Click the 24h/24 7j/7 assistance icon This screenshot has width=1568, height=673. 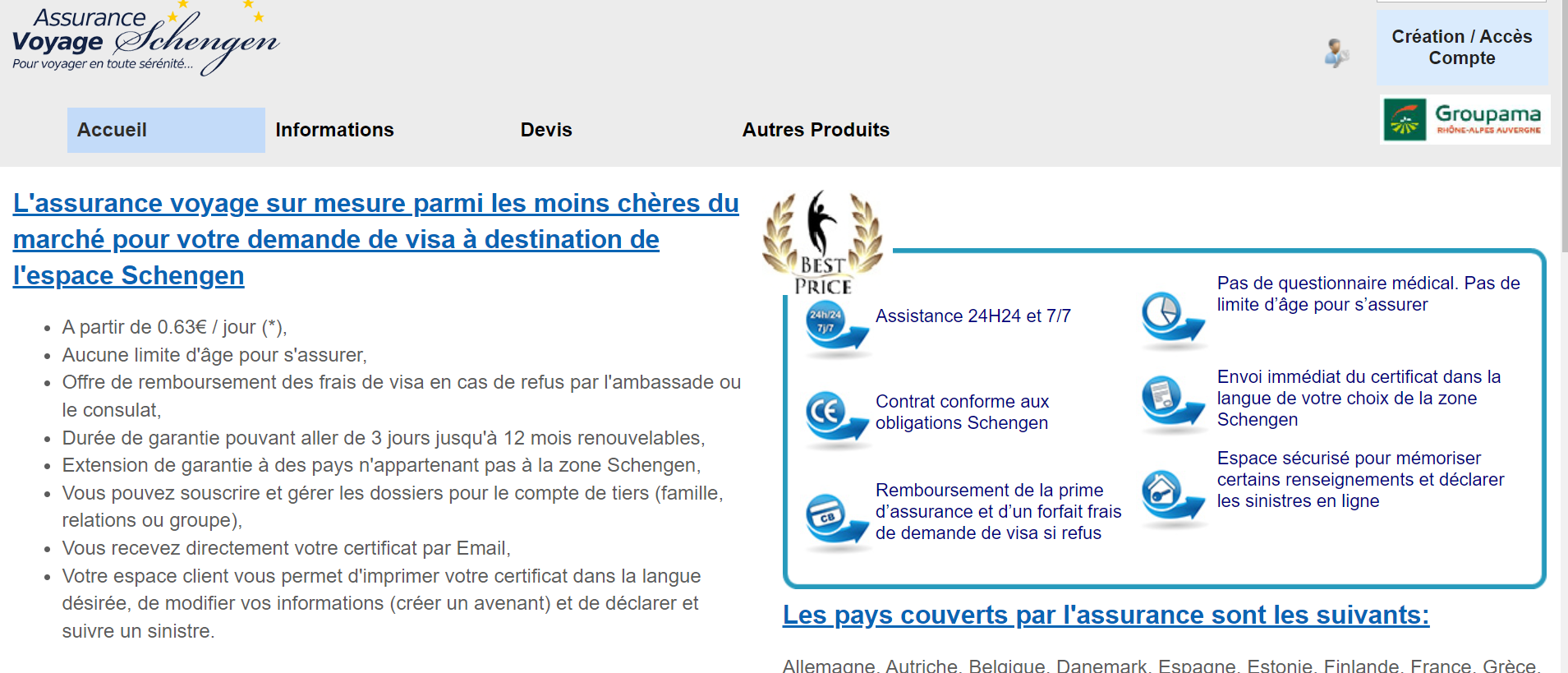(x=836, y=330)
